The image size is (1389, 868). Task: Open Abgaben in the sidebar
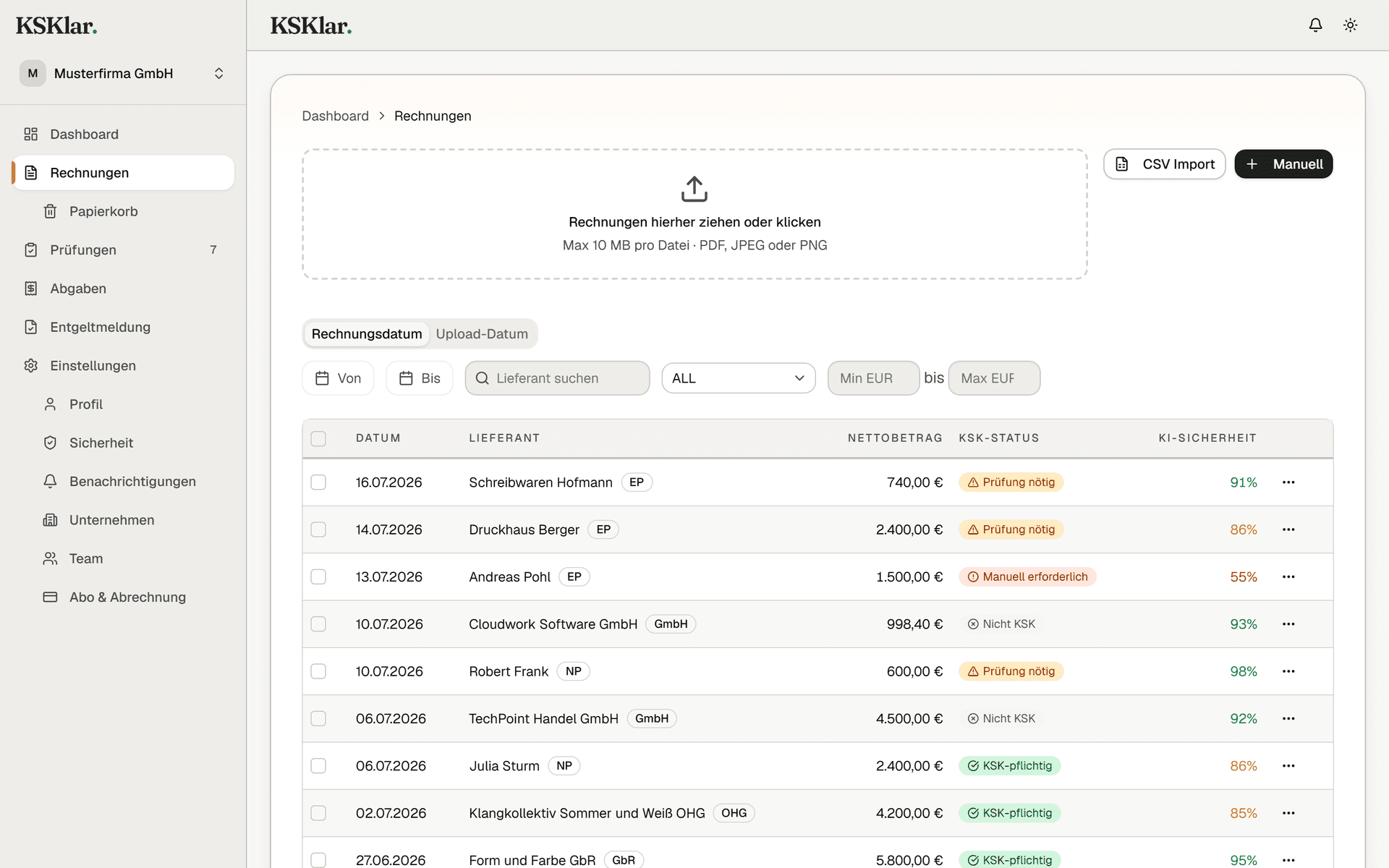(123, 289)
